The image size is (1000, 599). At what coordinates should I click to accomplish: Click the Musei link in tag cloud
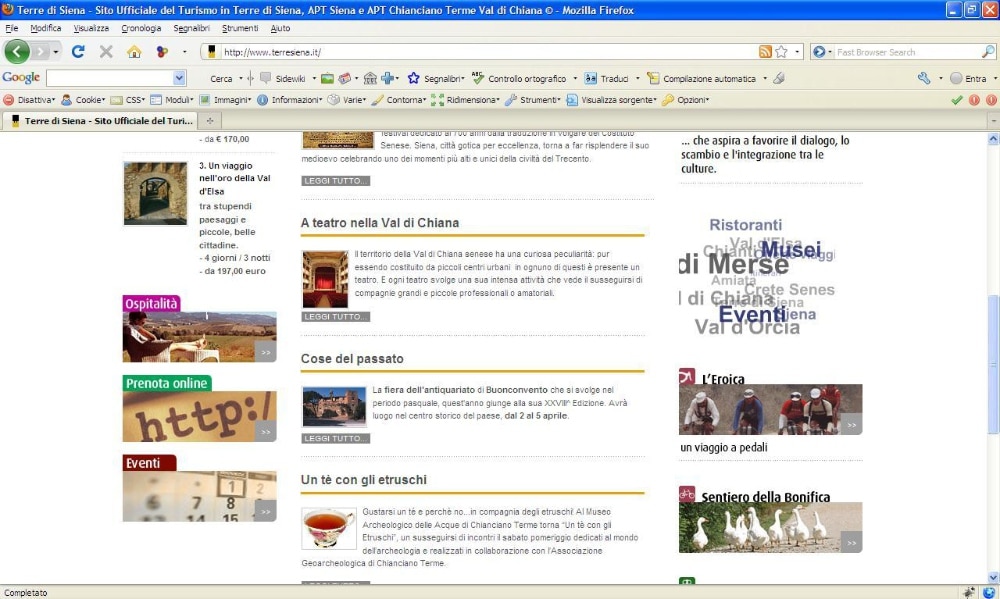point(791,249)
